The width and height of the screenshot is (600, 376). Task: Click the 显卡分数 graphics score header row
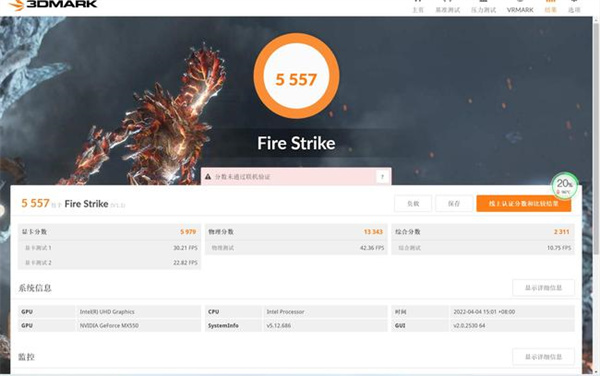(x=109, y=232)
